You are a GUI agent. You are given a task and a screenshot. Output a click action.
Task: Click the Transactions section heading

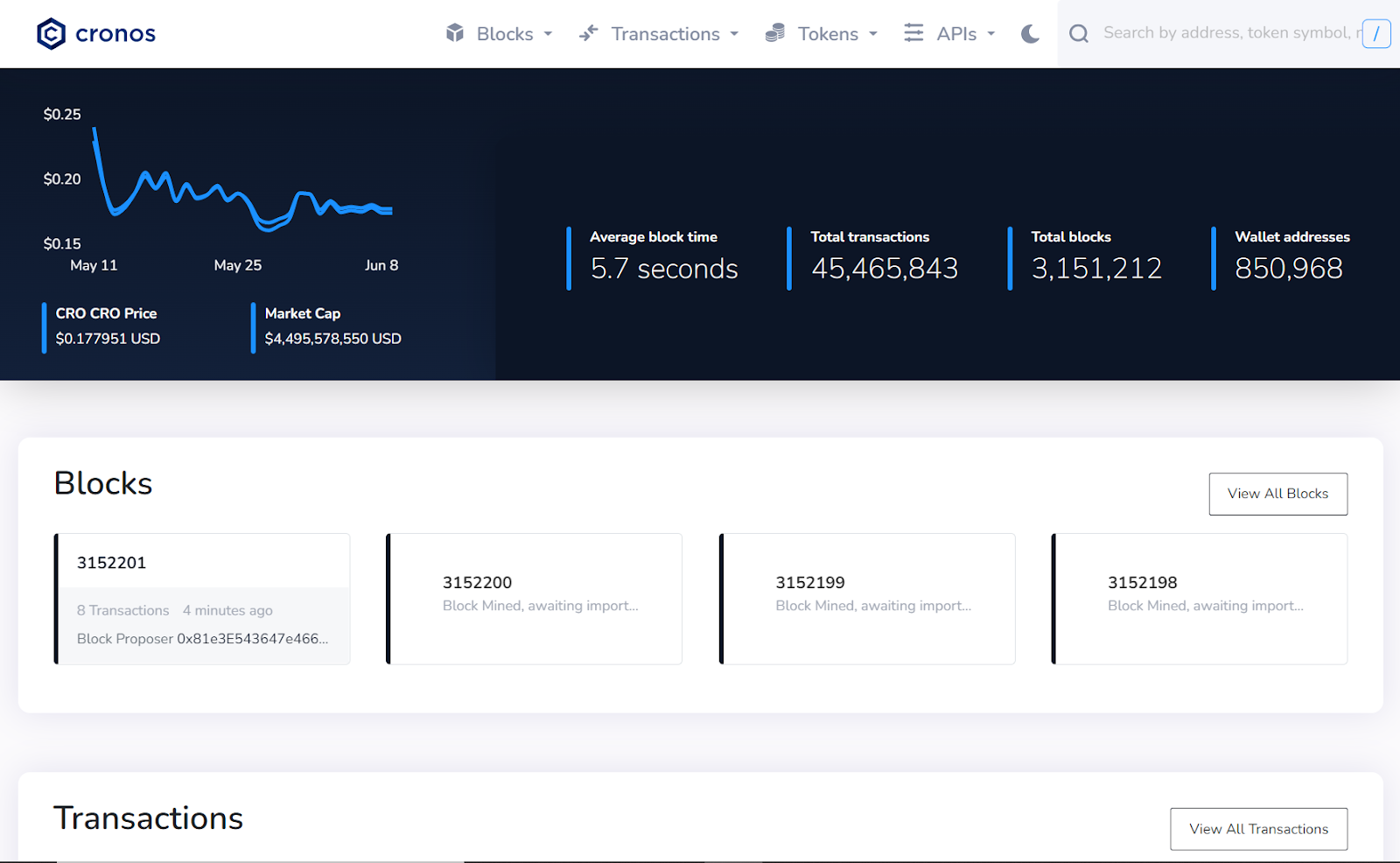[x=149, y=818]
